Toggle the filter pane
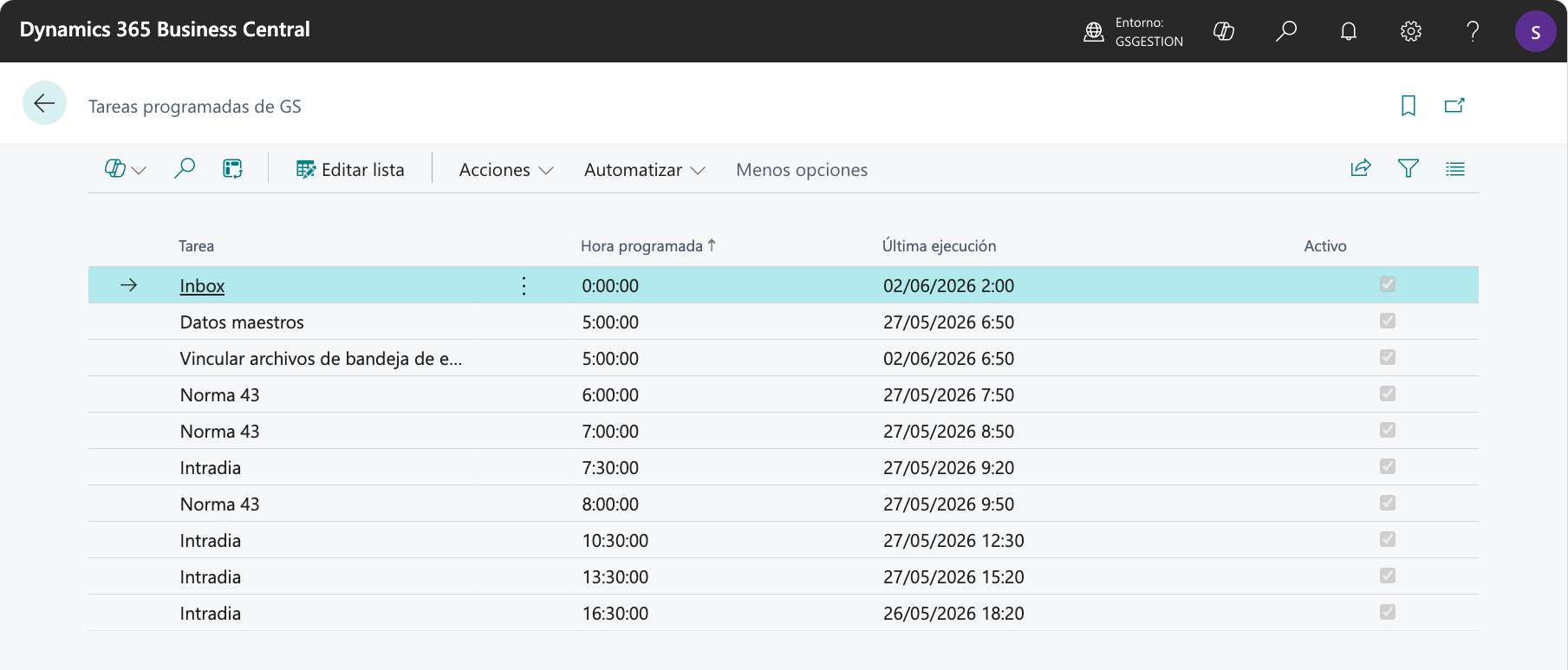1568x670 pixels. (x=1409, y=168)
